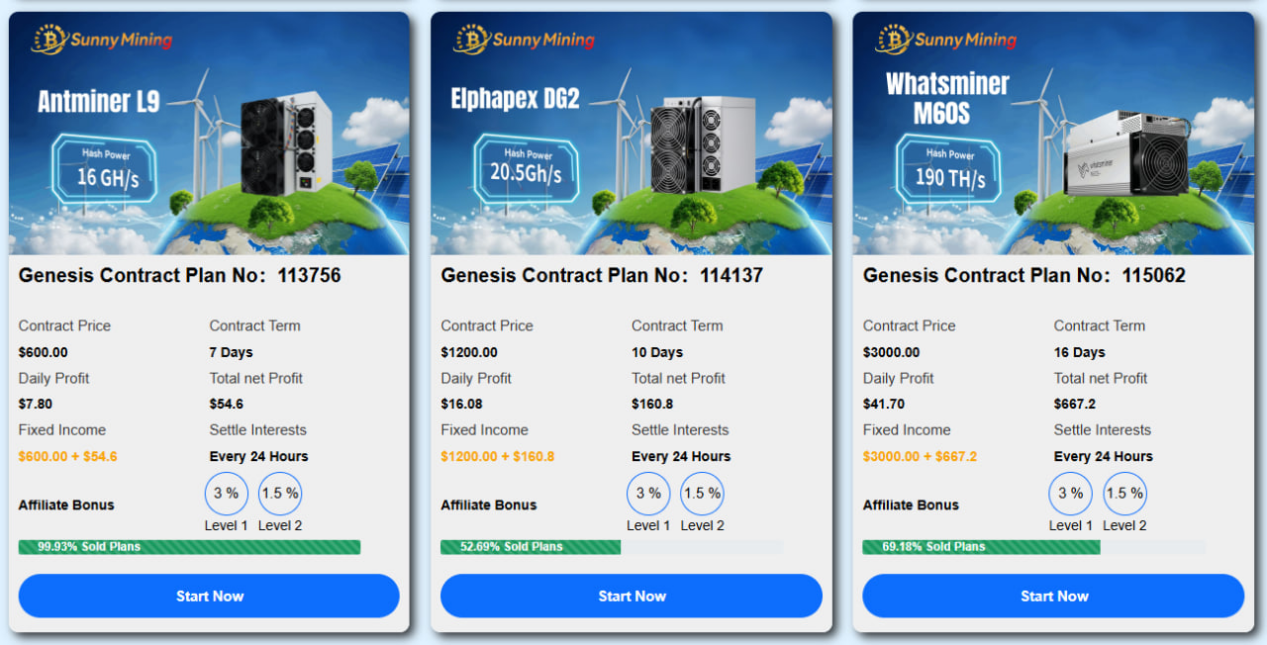This screenshot has width=1267, height=645.
Task: Click Genesis Contract Plan No: 114137 heading
Action: (601, 275)
